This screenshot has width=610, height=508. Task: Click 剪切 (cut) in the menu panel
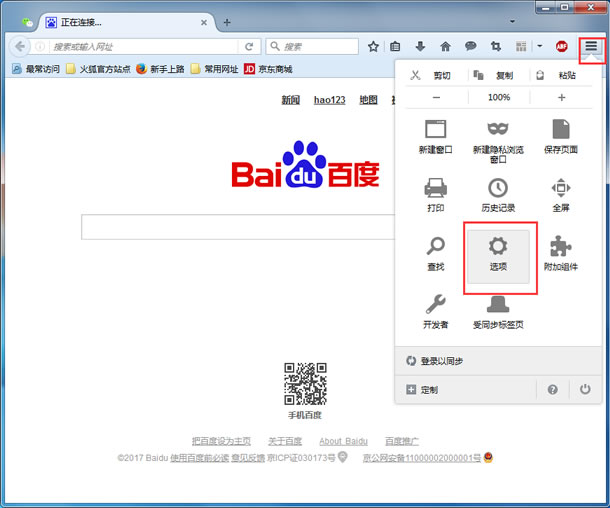coord(436,75)
